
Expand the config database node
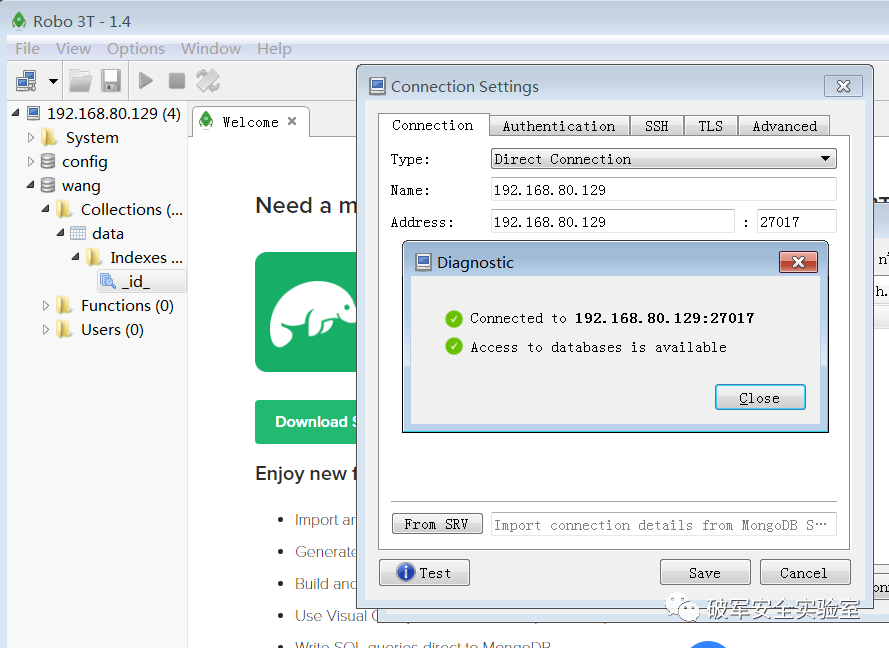[31, 162]
